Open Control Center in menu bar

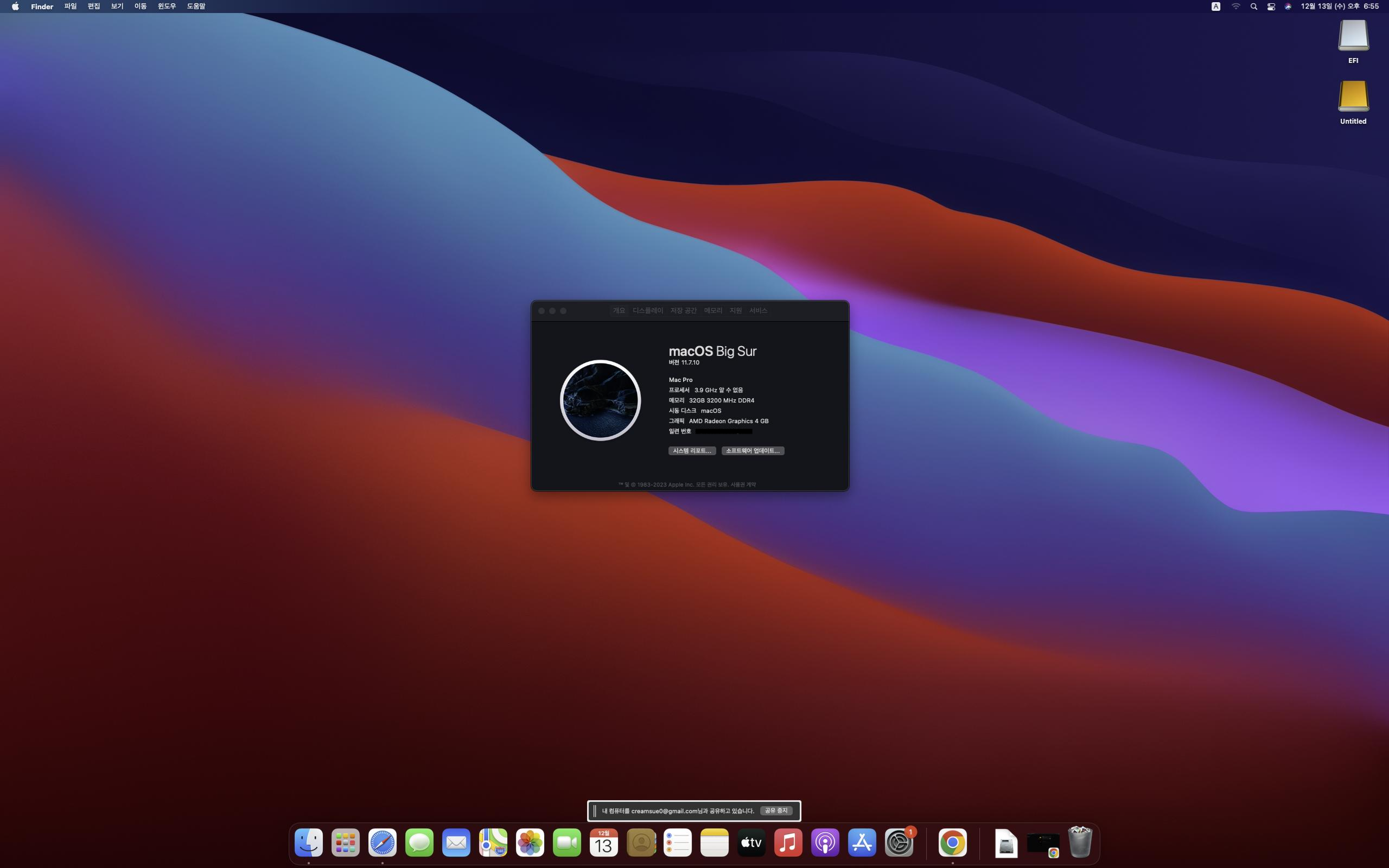point(1271,7)
